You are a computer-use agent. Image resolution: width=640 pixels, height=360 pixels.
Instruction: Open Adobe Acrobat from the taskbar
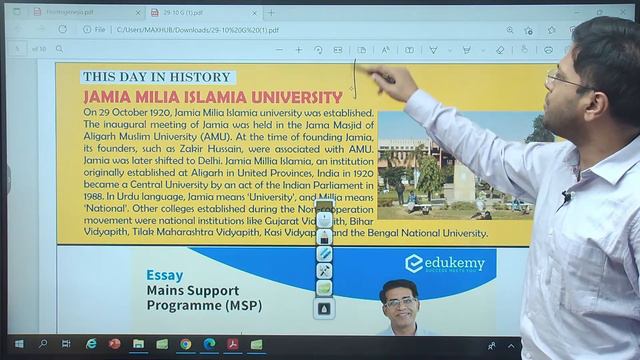(233, 344)
